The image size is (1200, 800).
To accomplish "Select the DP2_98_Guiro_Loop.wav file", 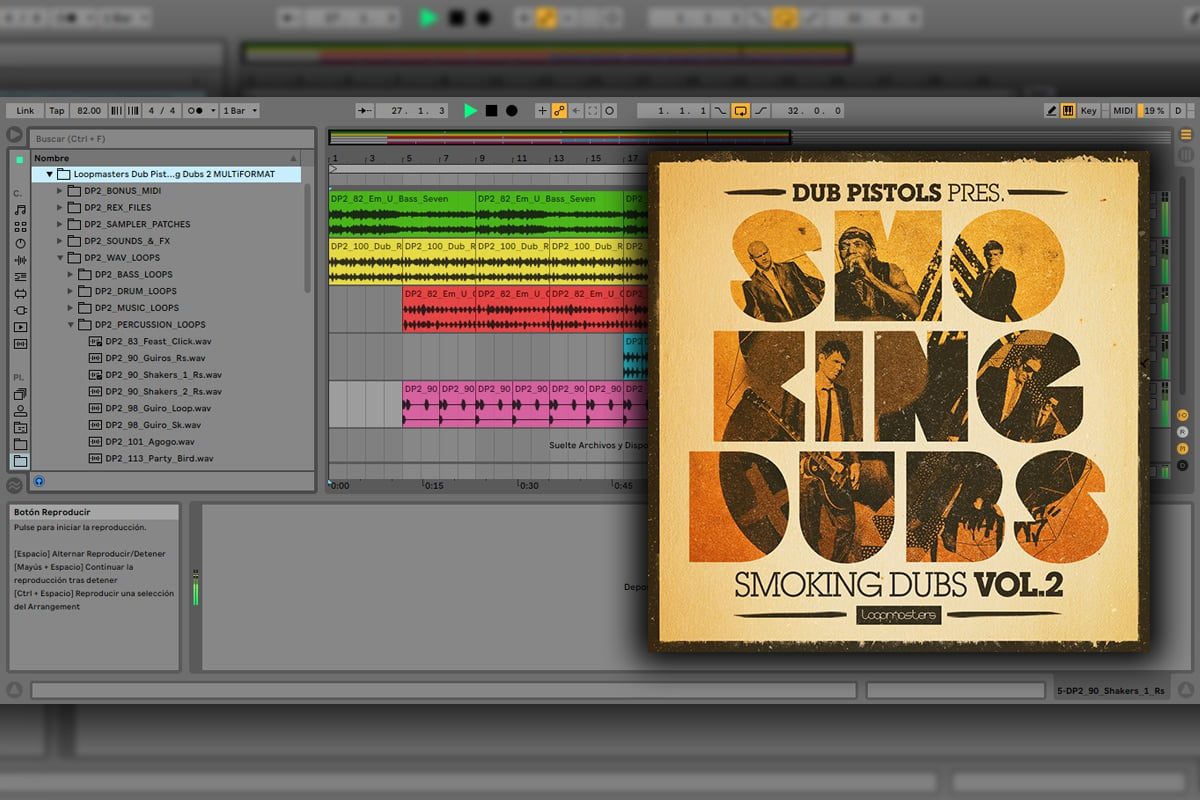I will [x=158, y=408].
